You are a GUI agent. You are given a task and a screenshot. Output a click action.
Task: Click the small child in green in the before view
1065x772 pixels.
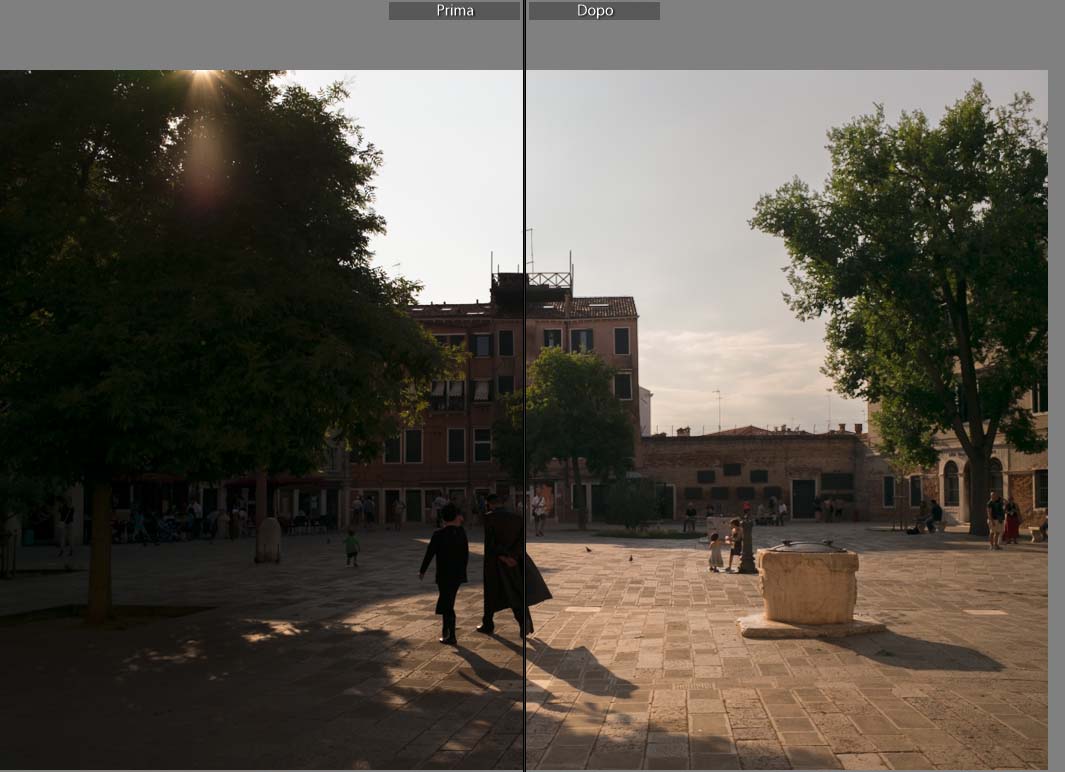point(351,546)
